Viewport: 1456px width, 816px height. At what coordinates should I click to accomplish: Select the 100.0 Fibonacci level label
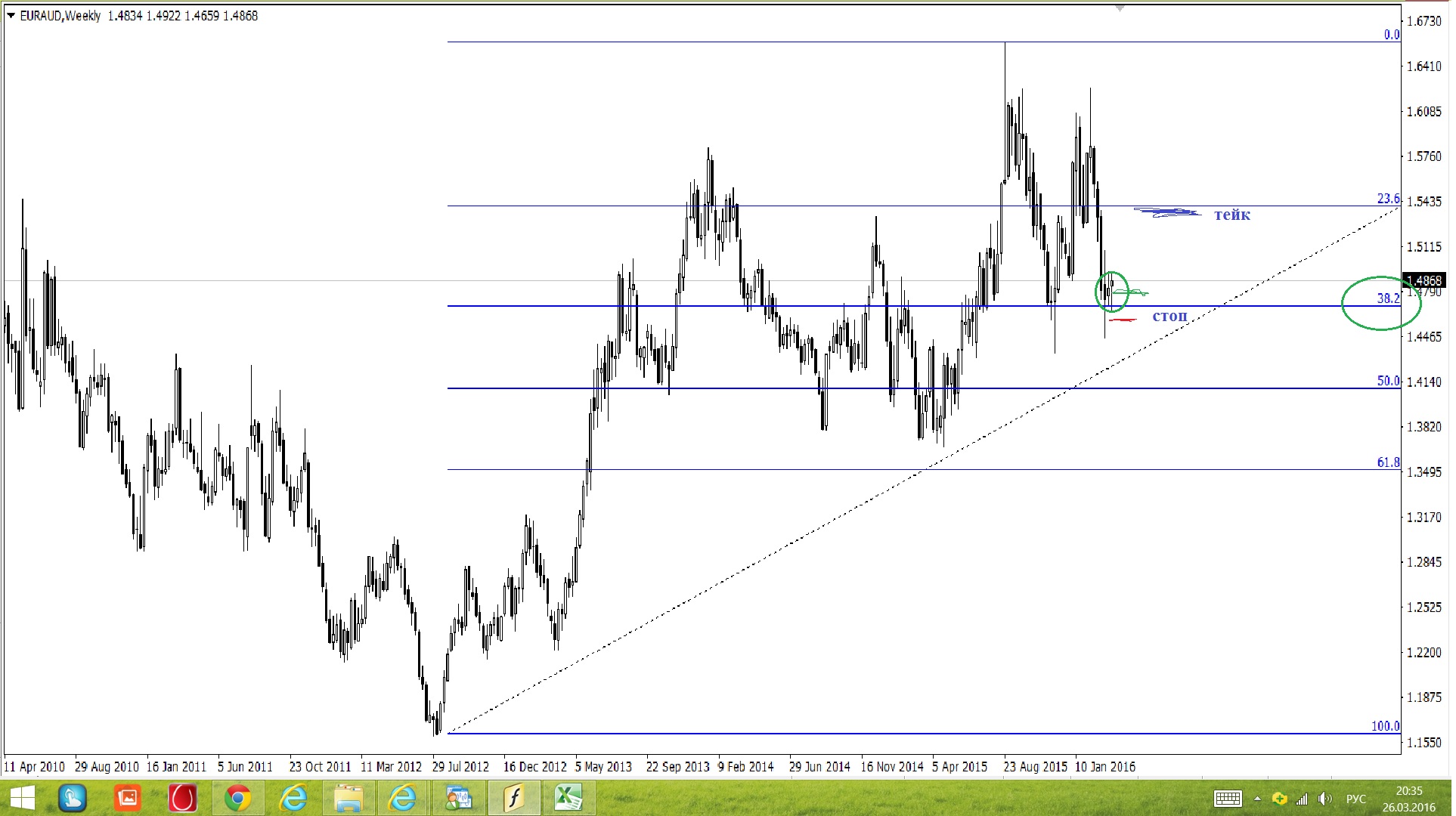point(1385,726)
